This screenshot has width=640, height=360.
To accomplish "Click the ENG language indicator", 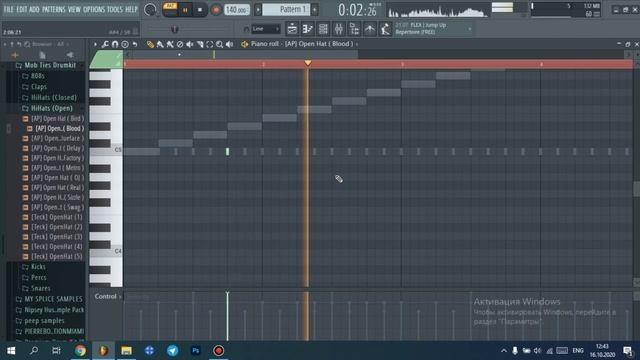I will click(x=578, y=351).
